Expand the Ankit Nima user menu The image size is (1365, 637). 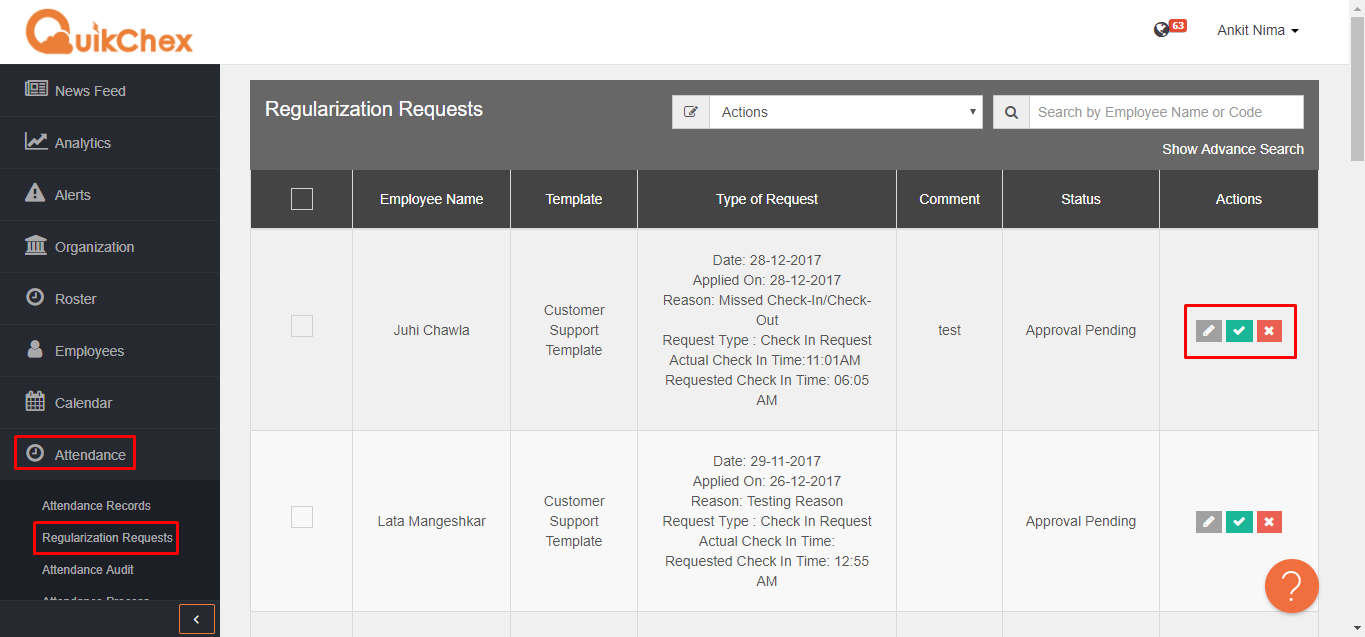[1256, 29]
